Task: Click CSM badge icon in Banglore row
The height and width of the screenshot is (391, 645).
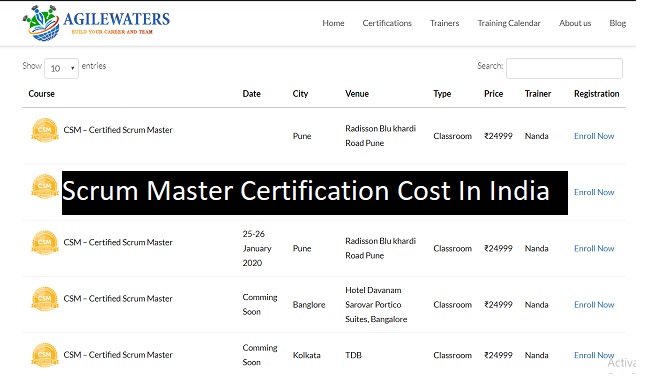Action: (x=45, y=299)
